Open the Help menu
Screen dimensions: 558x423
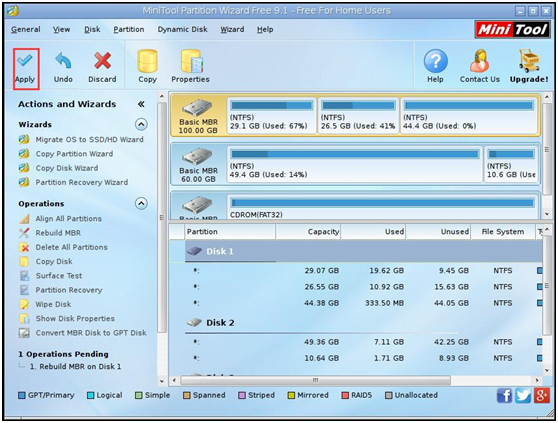(265, 30)
